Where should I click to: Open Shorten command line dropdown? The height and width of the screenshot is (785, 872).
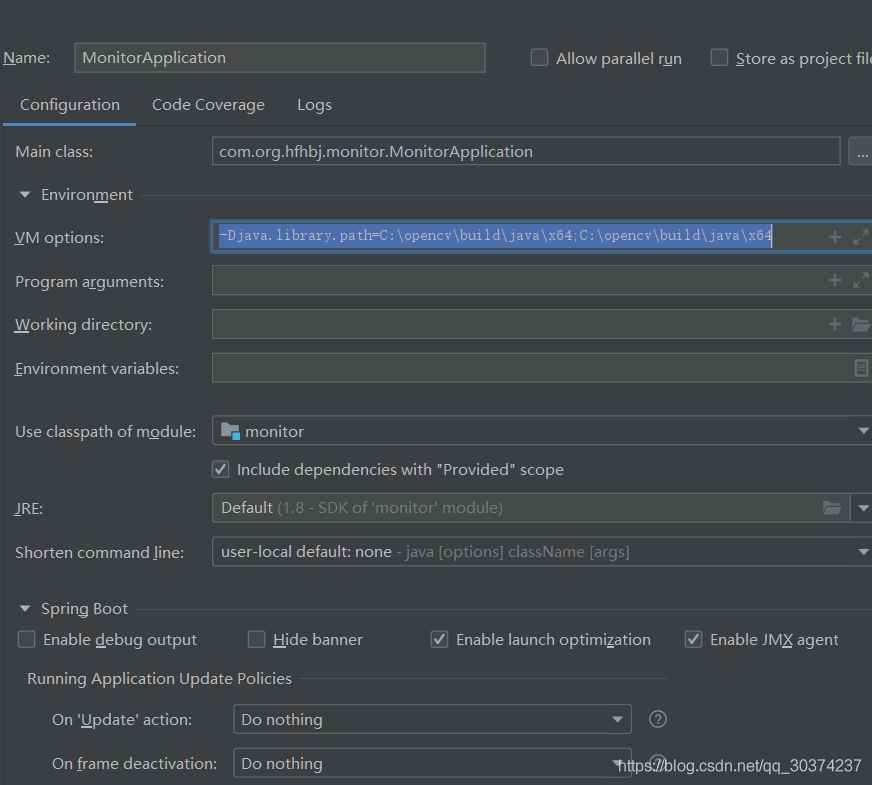(x=542, y=552)
